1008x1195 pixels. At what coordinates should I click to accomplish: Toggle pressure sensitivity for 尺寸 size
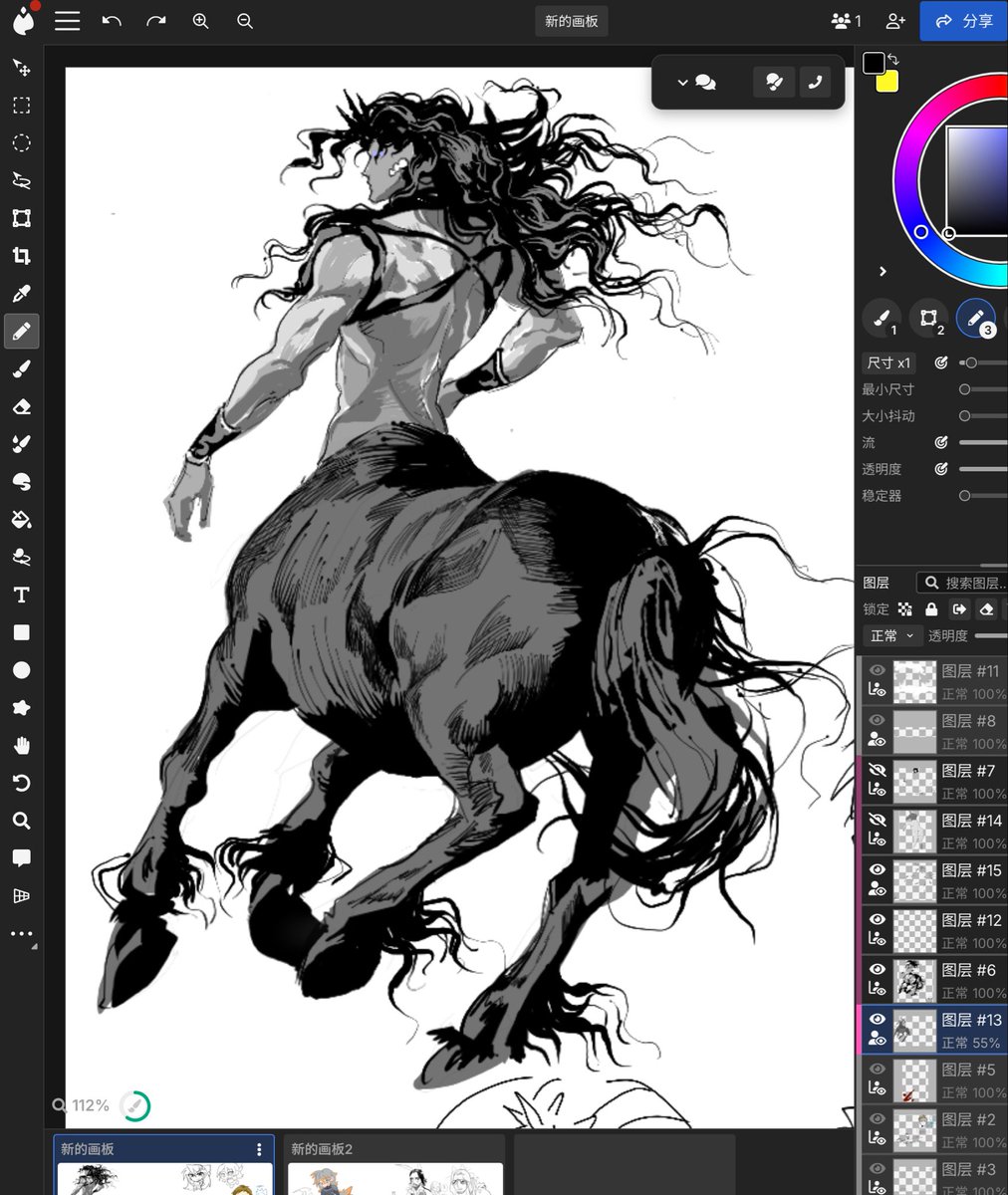pyautogui.click(x=940, y=362)
